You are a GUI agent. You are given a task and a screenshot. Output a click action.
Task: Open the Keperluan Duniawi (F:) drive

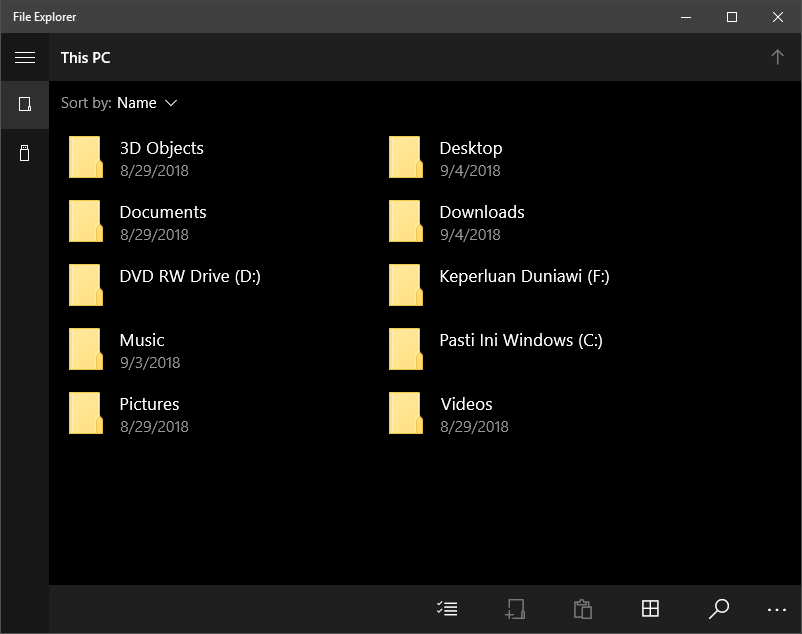coord(524,276)
